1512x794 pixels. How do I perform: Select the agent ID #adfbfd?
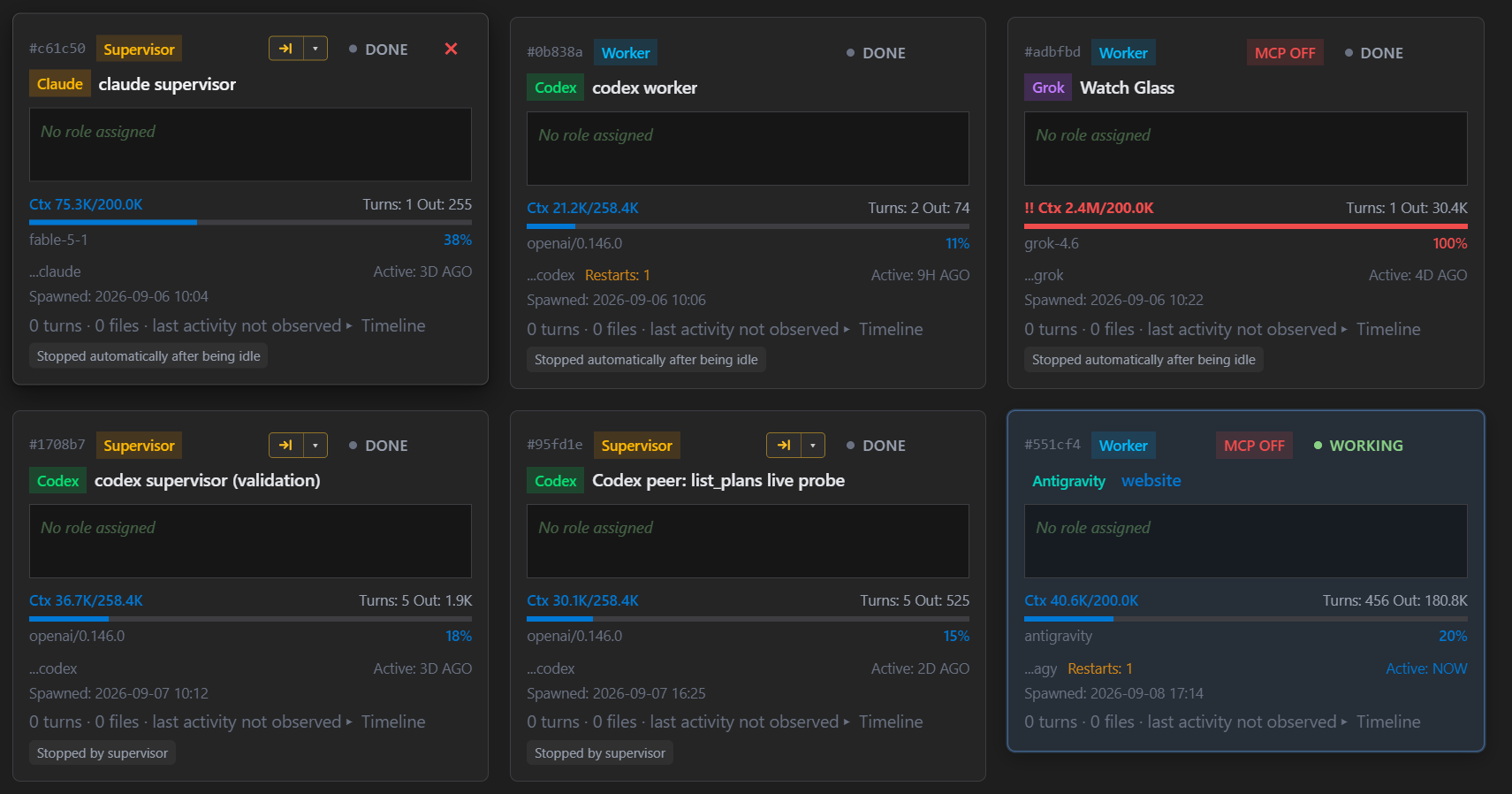1052,52
